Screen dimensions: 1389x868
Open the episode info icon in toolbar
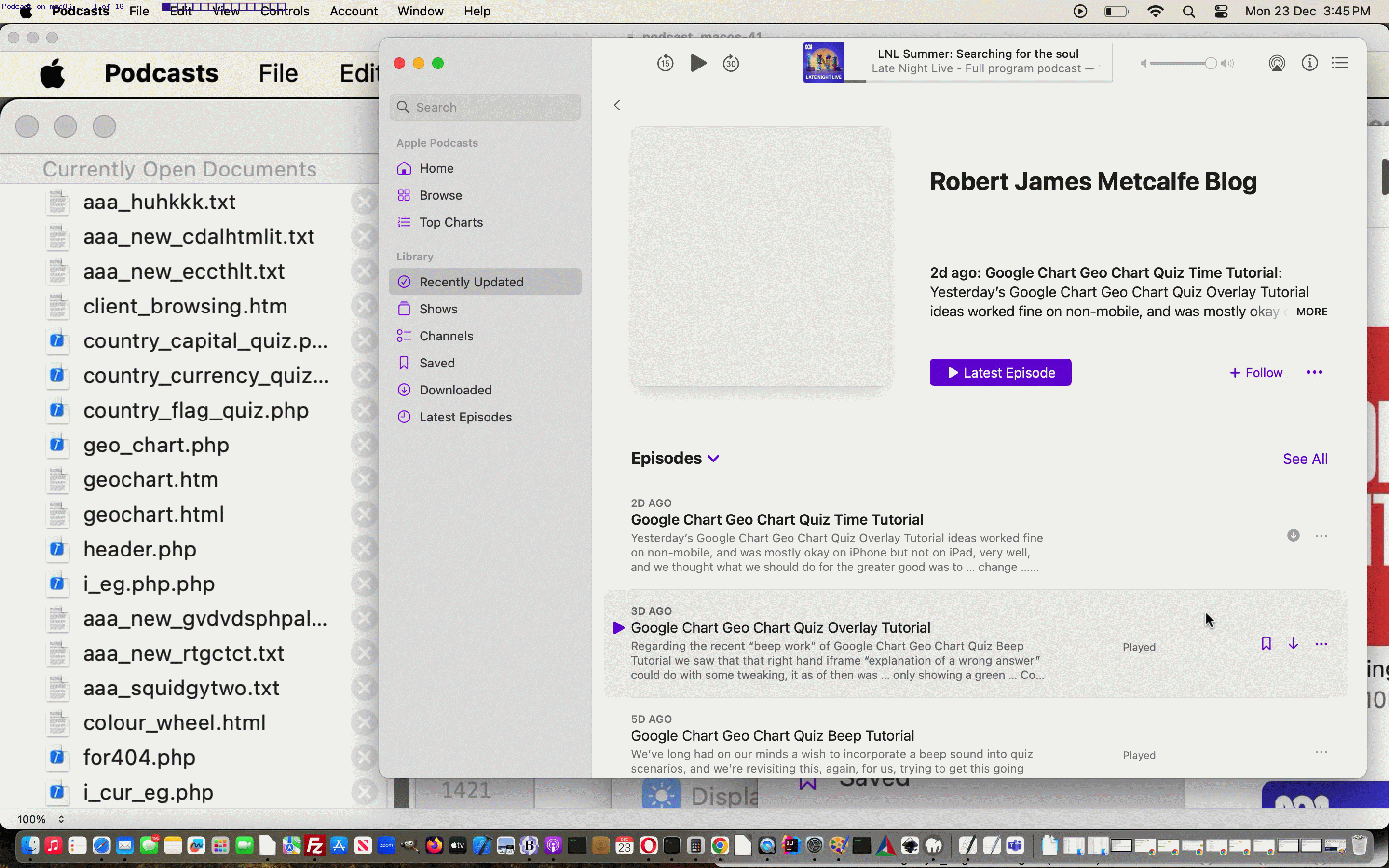click(x=1309, y=63)
